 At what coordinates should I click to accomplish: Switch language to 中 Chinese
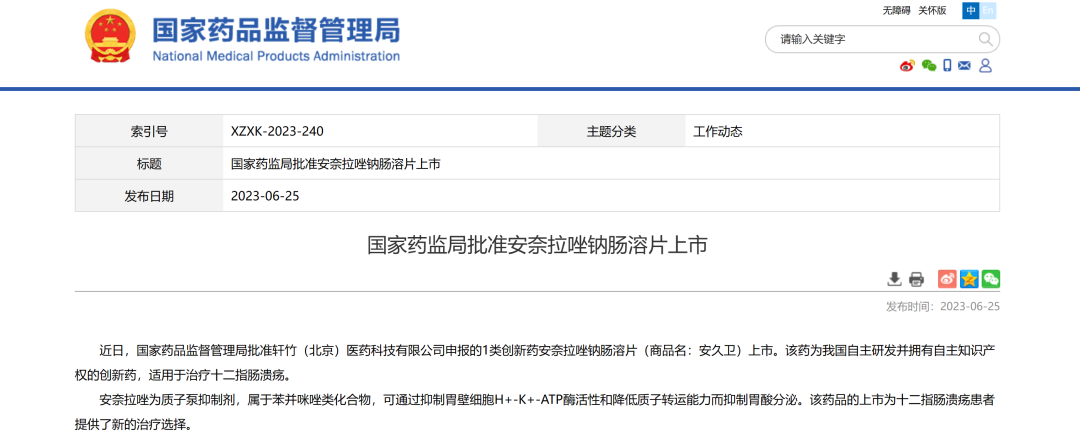tap(971, 10)
